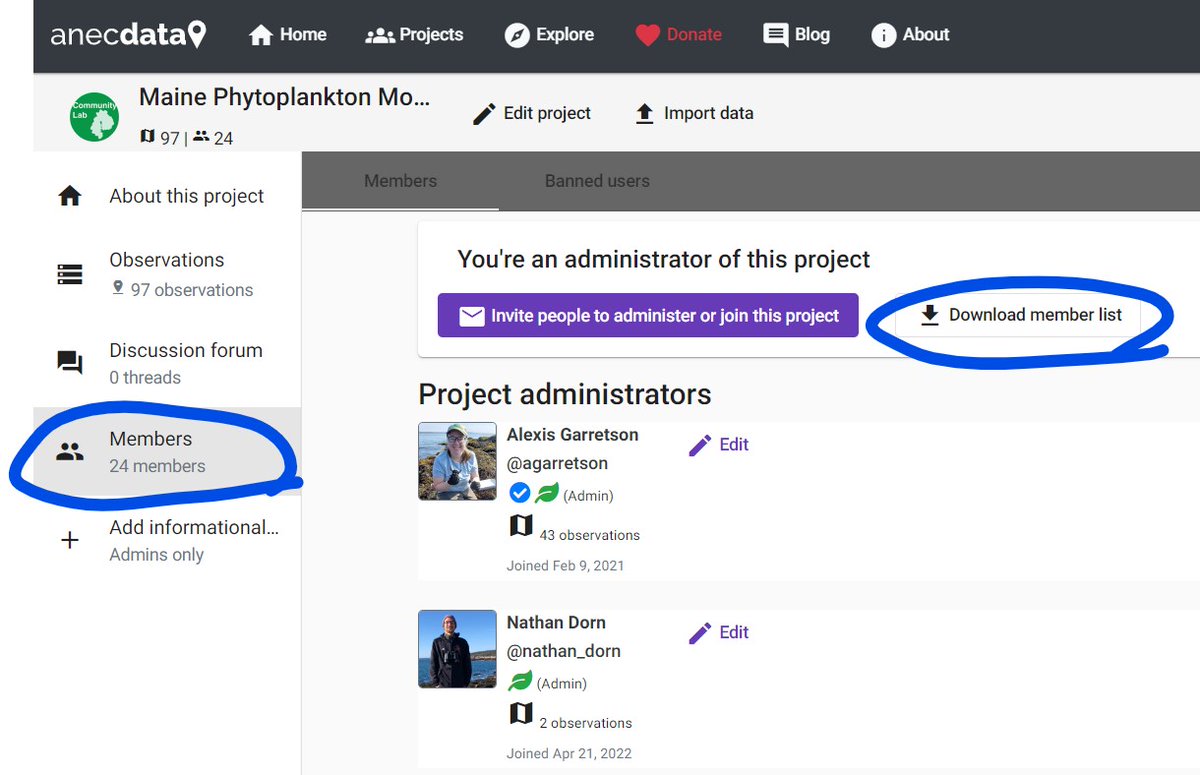Viewport: 1200px width, 775px height.
Task: Click the 97 observations count under project title
Action: click(x=160, y=137)
